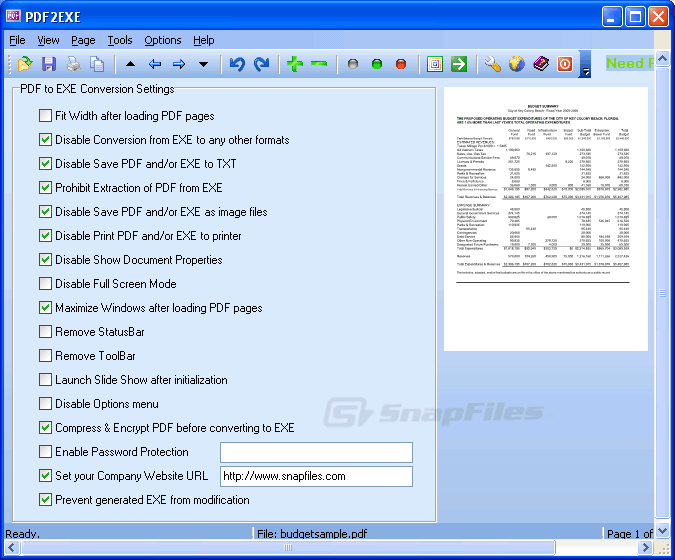Screen dimensions: 675x560
Task: Open help with the purple book icon
Action: tap(541, 64)
